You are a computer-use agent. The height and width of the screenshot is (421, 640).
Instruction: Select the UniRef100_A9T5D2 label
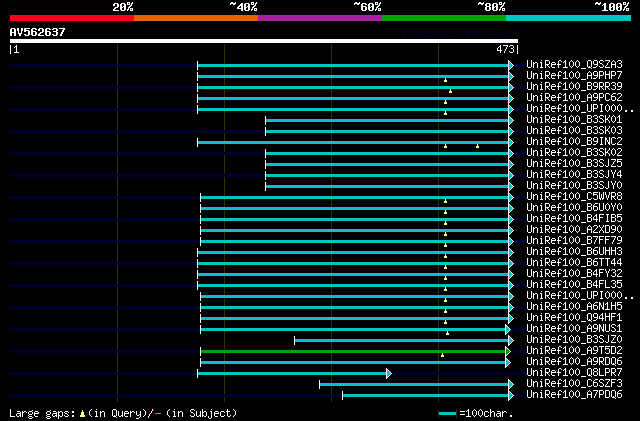574,351
